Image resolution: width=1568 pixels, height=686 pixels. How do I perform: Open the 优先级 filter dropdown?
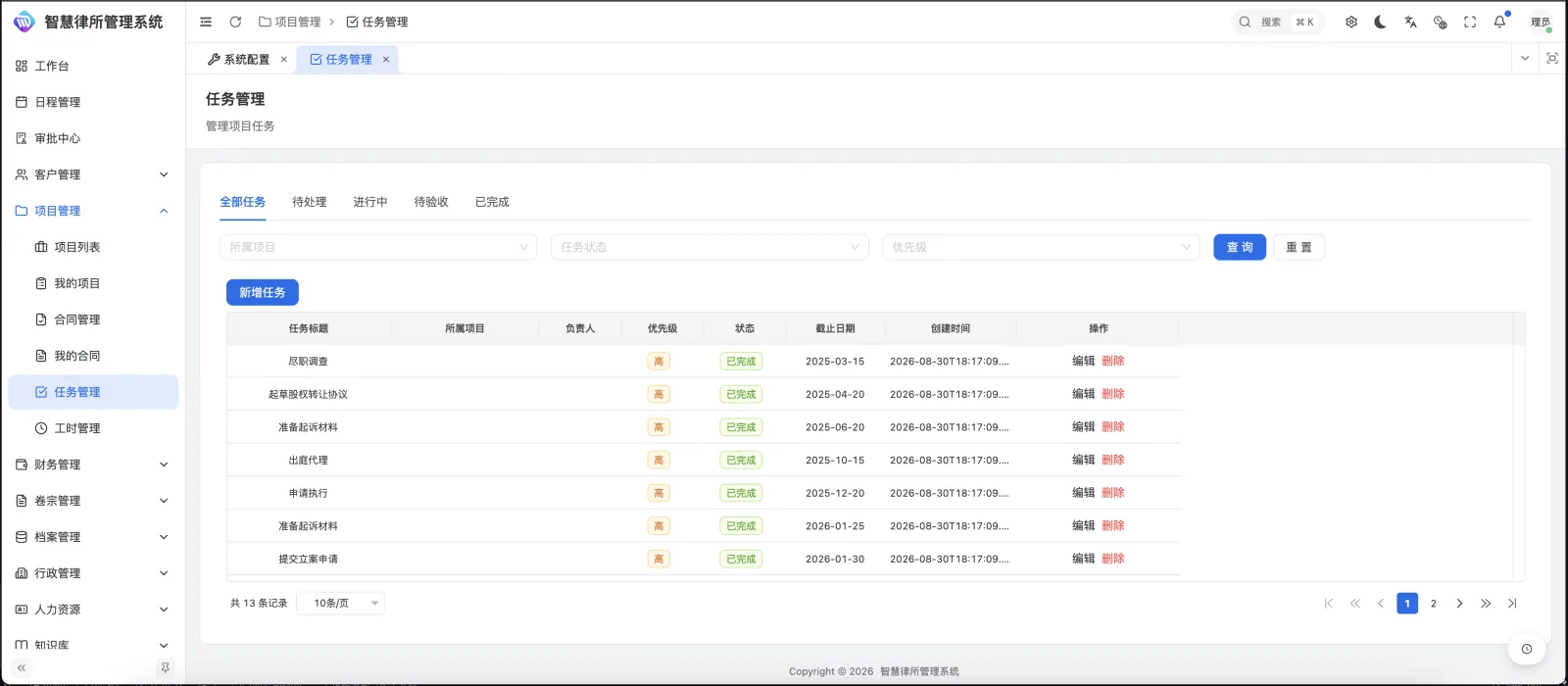click(1041, 247)
